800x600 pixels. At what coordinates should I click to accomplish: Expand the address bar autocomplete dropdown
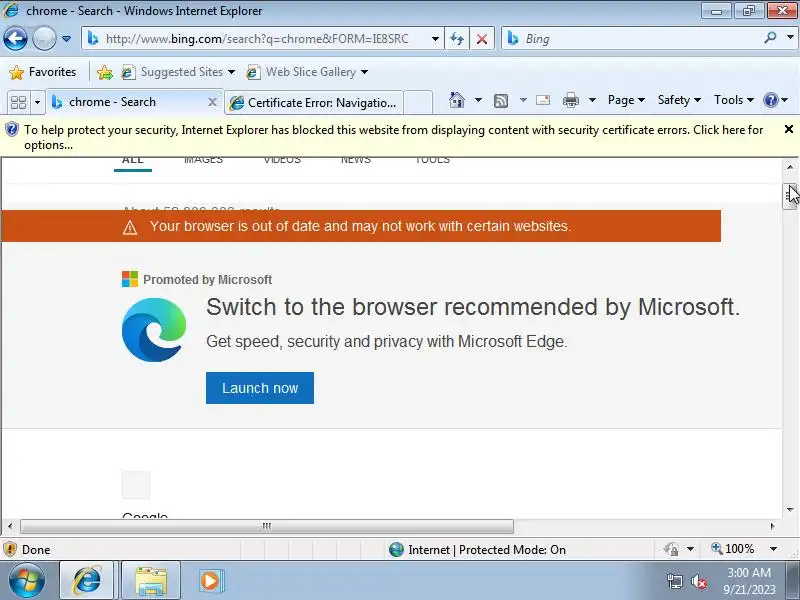pos(435,39)
